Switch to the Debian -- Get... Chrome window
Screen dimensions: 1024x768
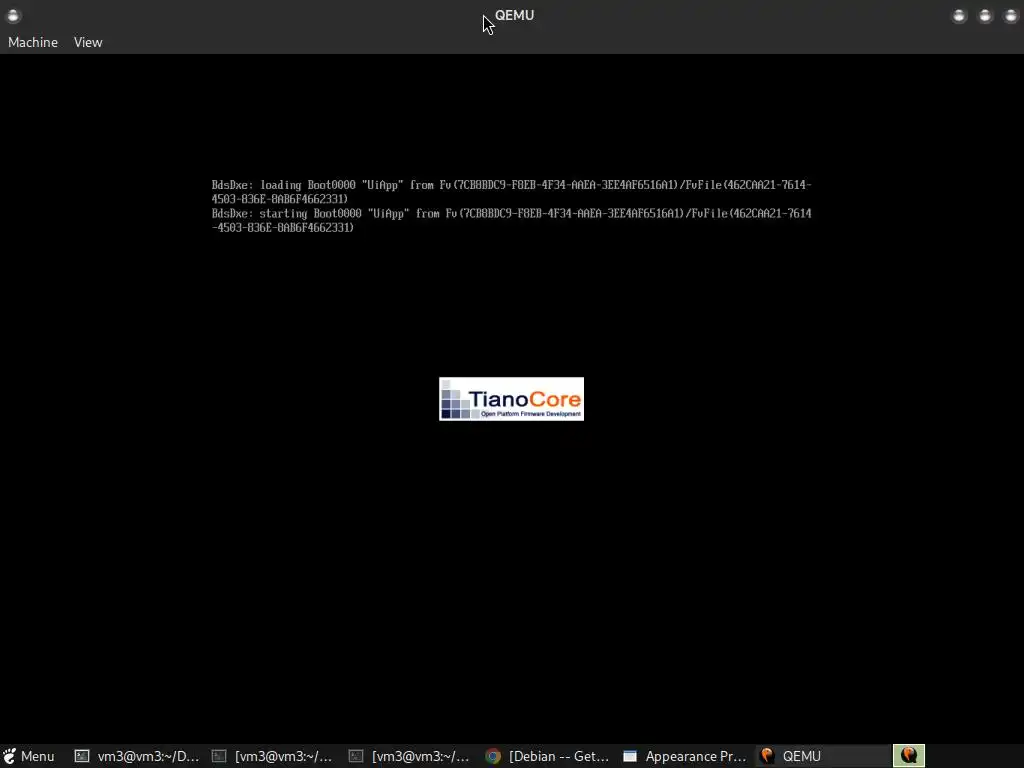[549, 756]
